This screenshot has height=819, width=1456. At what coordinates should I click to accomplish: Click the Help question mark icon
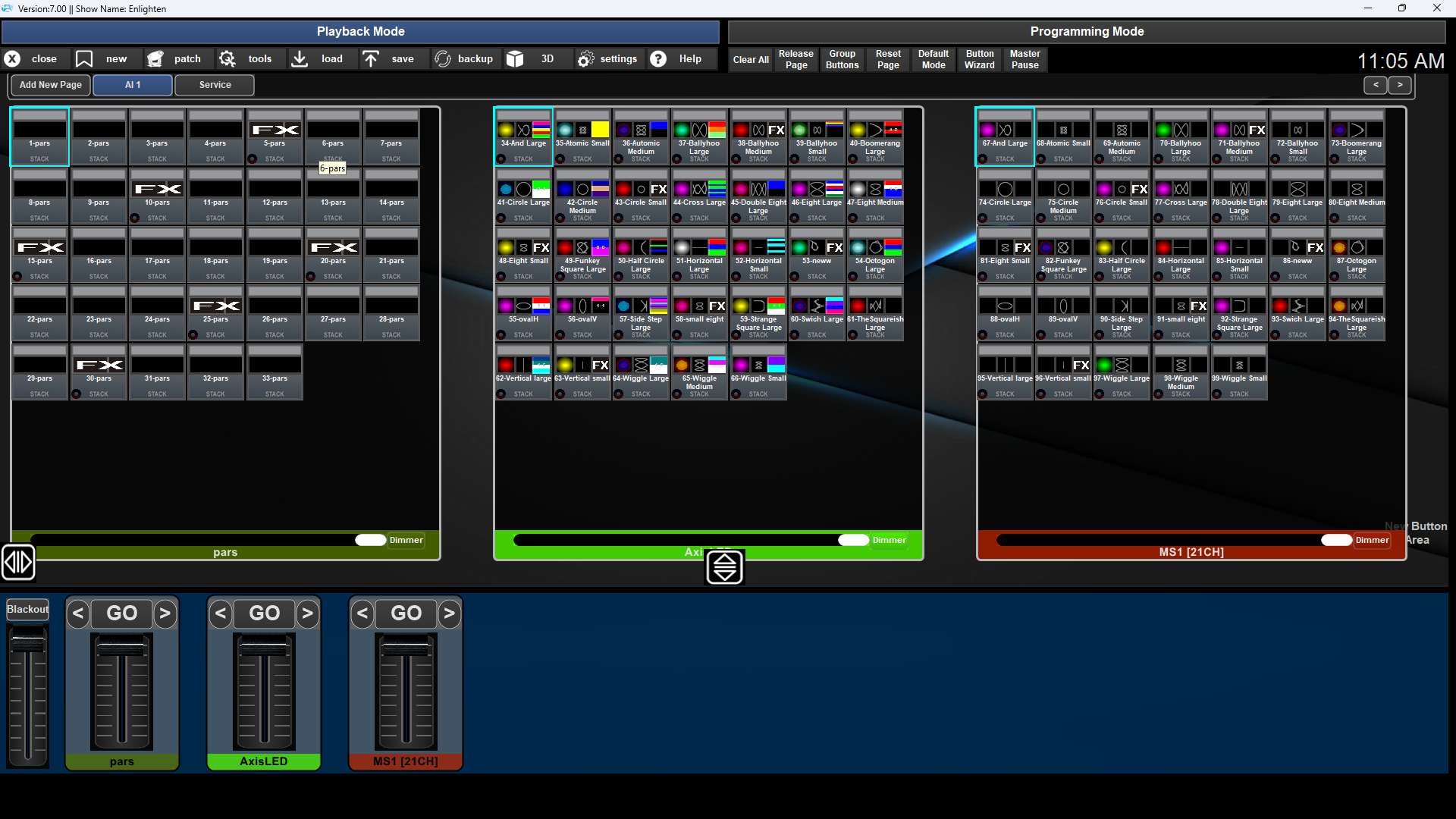[658, 58]
